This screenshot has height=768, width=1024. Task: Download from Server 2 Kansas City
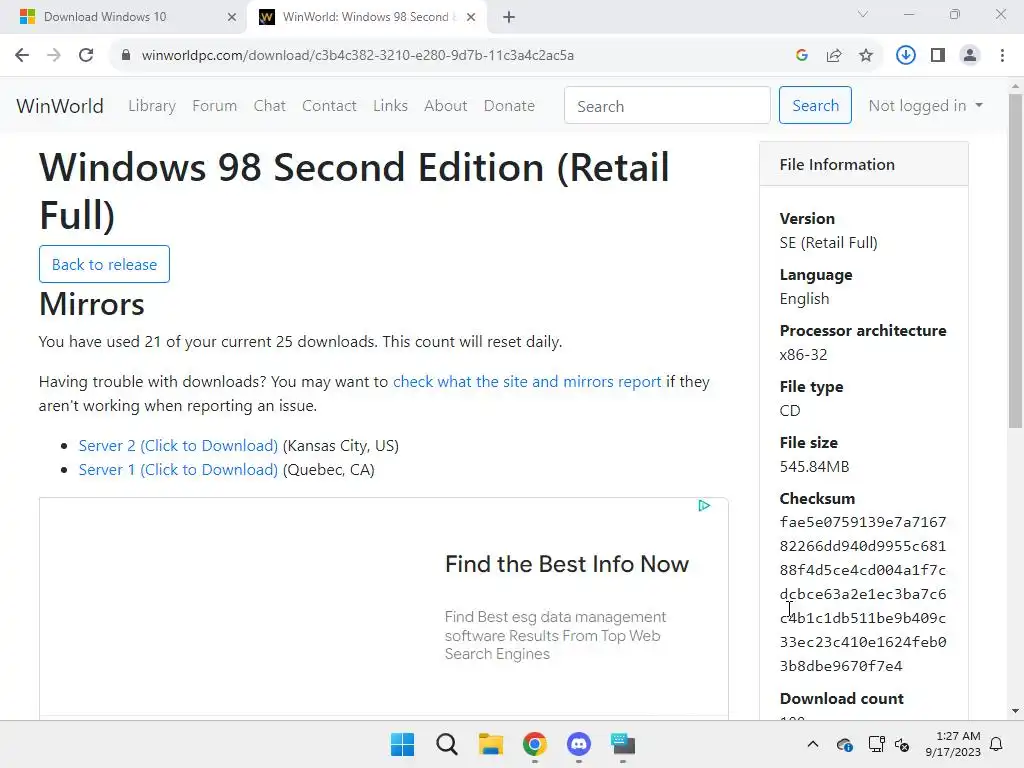pyautogui.click(x=178, y=445)
